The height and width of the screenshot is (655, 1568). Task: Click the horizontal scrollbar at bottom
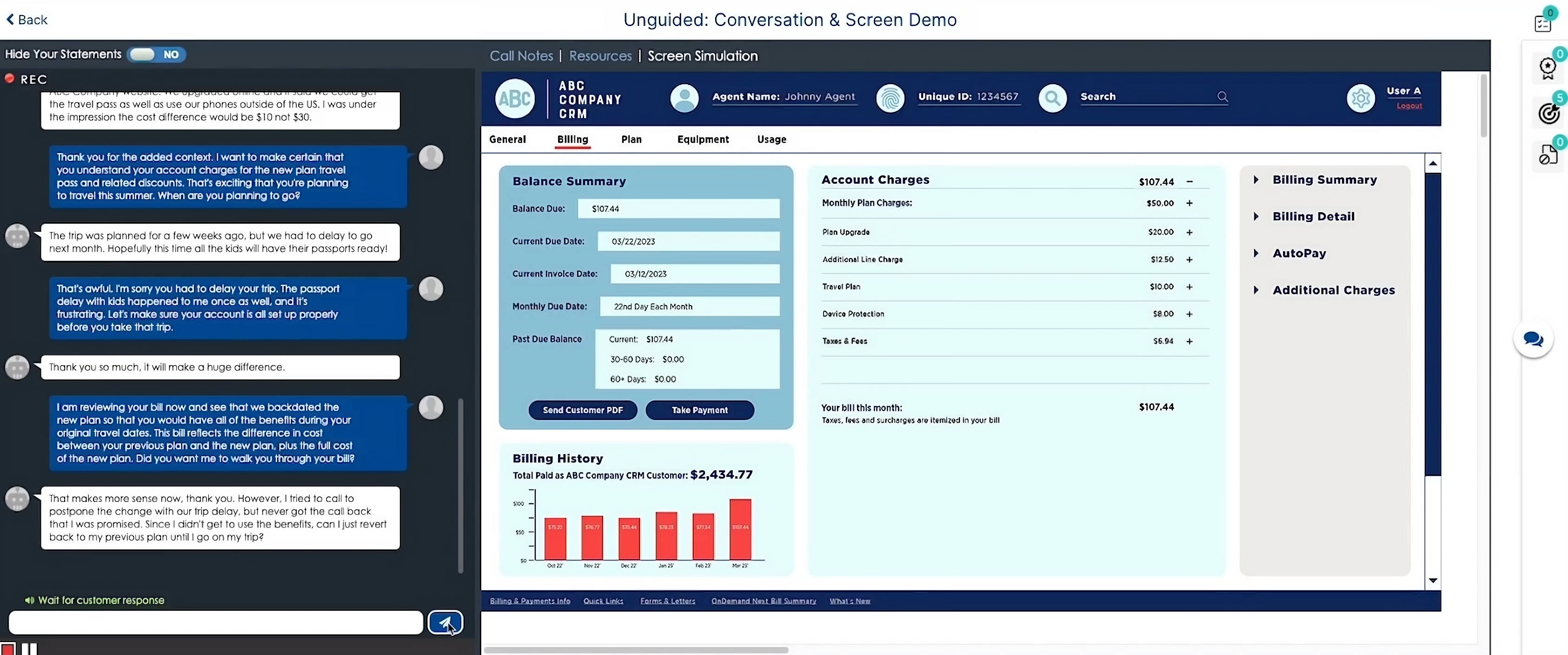coord(636,649)
